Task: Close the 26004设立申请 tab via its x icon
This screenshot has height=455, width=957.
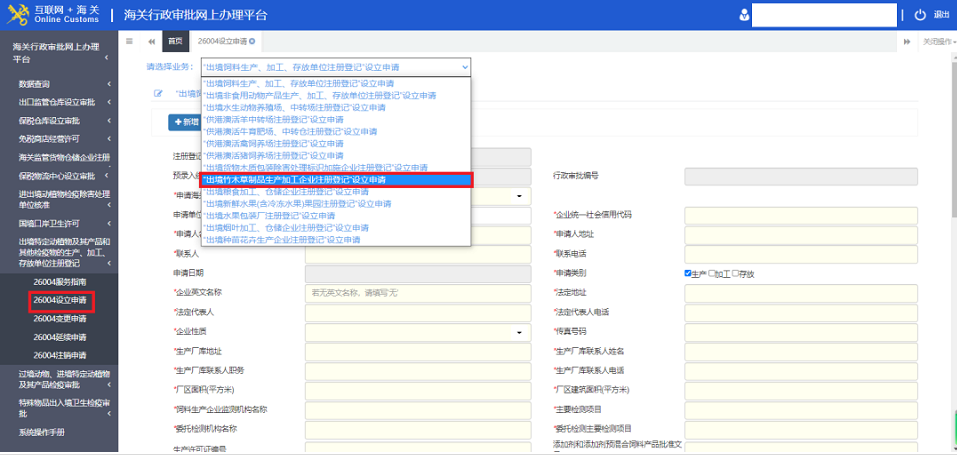Action: tap(252, 41)
